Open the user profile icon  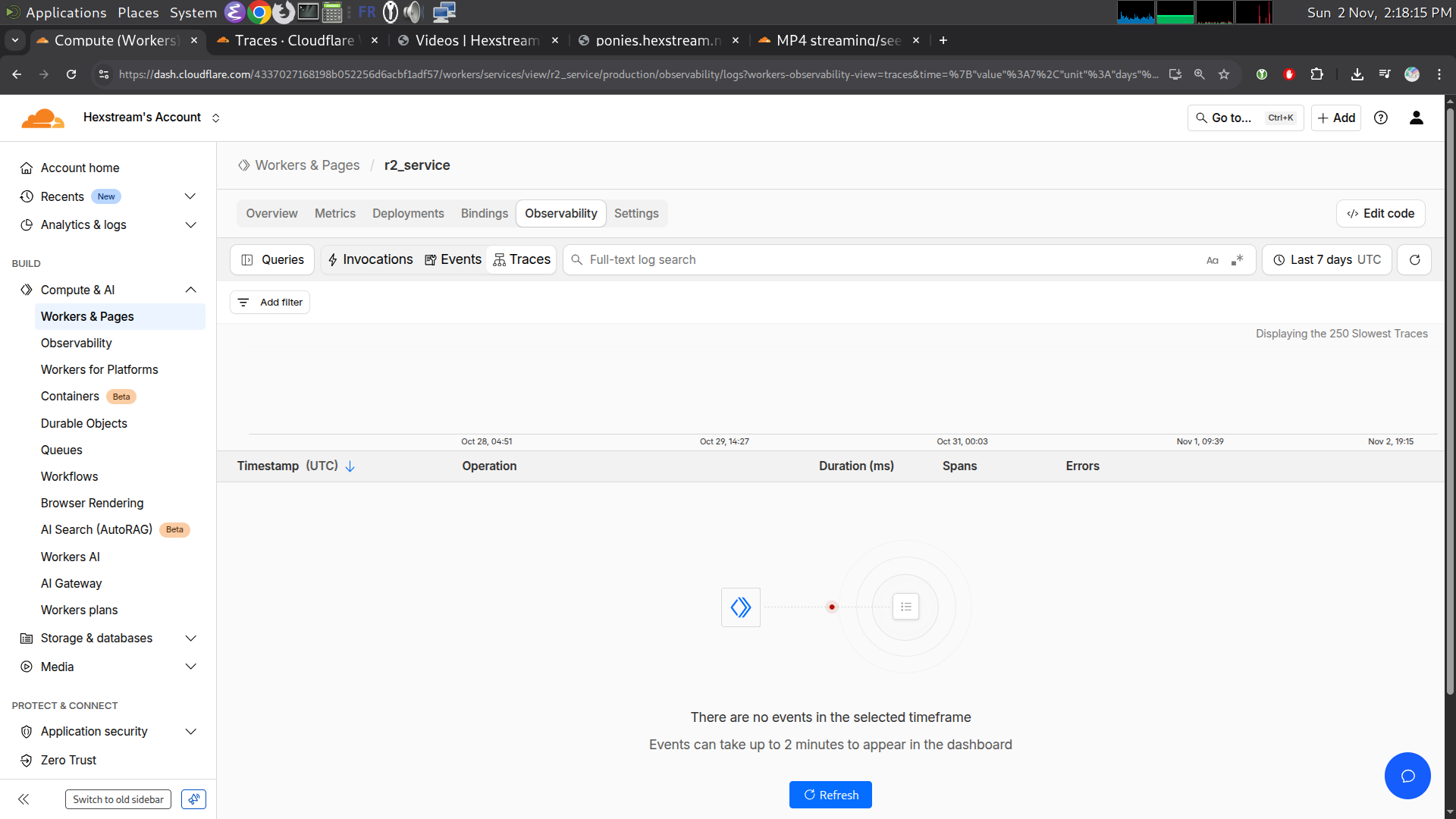coord(1416,118)
